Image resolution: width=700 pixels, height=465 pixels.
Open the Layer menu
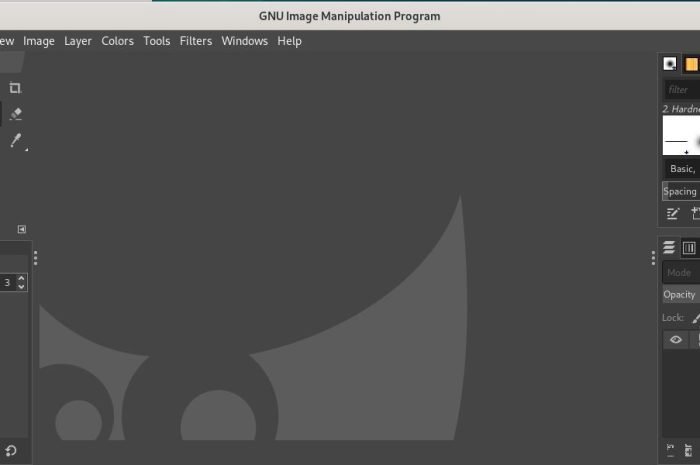pos(78,41)
